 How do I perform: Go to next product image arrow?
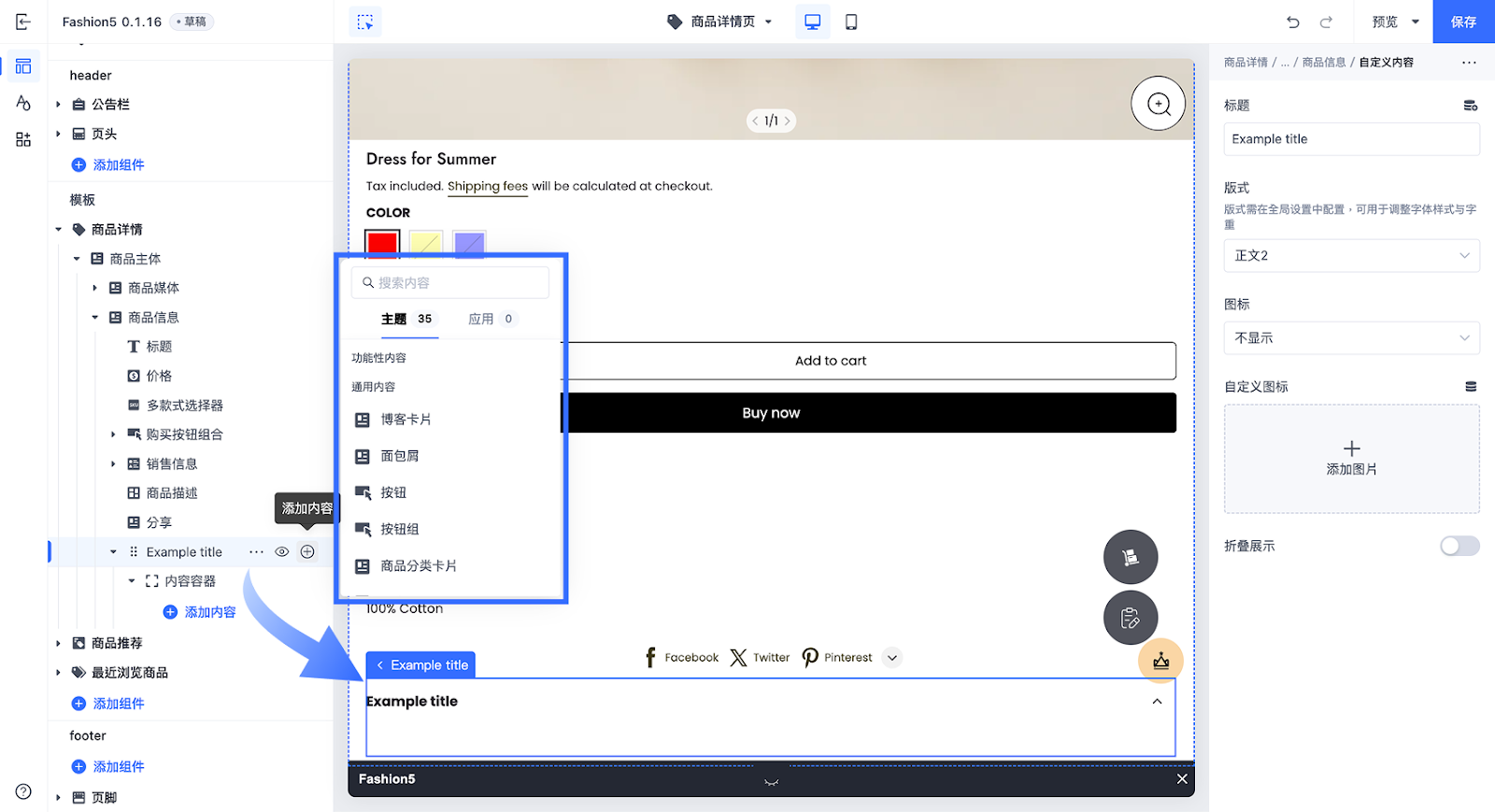pyautogui.click(x=788, y=121)
